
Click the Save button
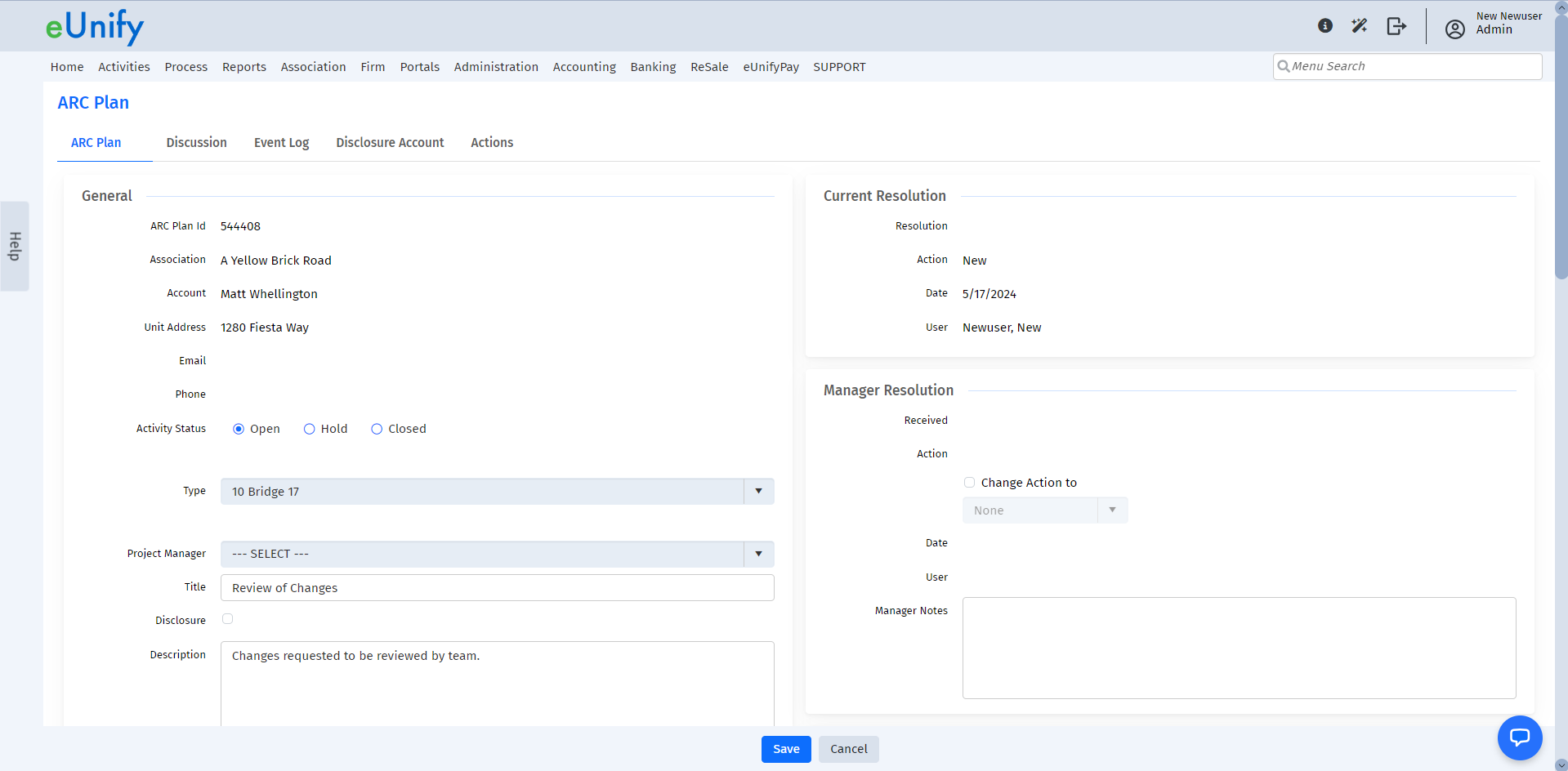tap(784, 749)
